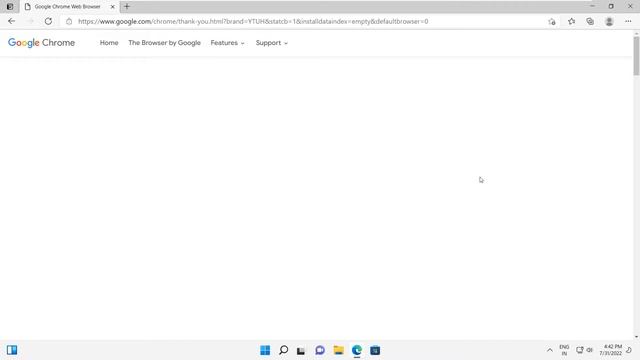Switch to Microsoft Edge taskbar icon

[x=357, y=350]
